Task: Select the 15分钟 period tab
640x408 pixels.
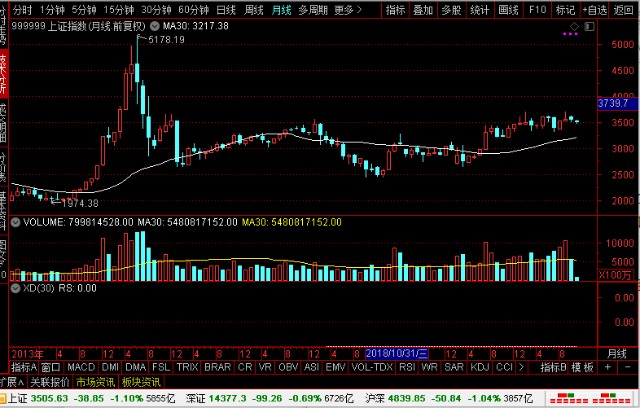Action: point(119,10)
